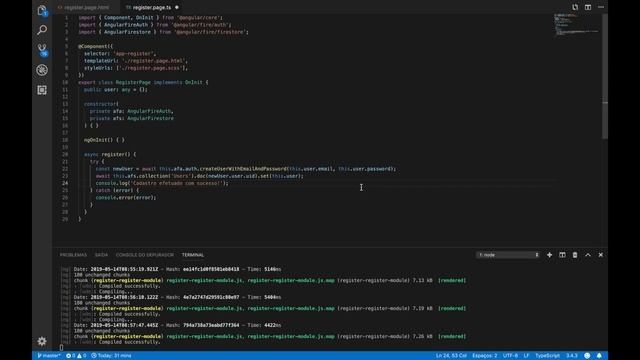Screen dimensions: 640x360
Task: Open the Debug view in the activity bar
Action: pyautogui.click(x=42, y=70)
